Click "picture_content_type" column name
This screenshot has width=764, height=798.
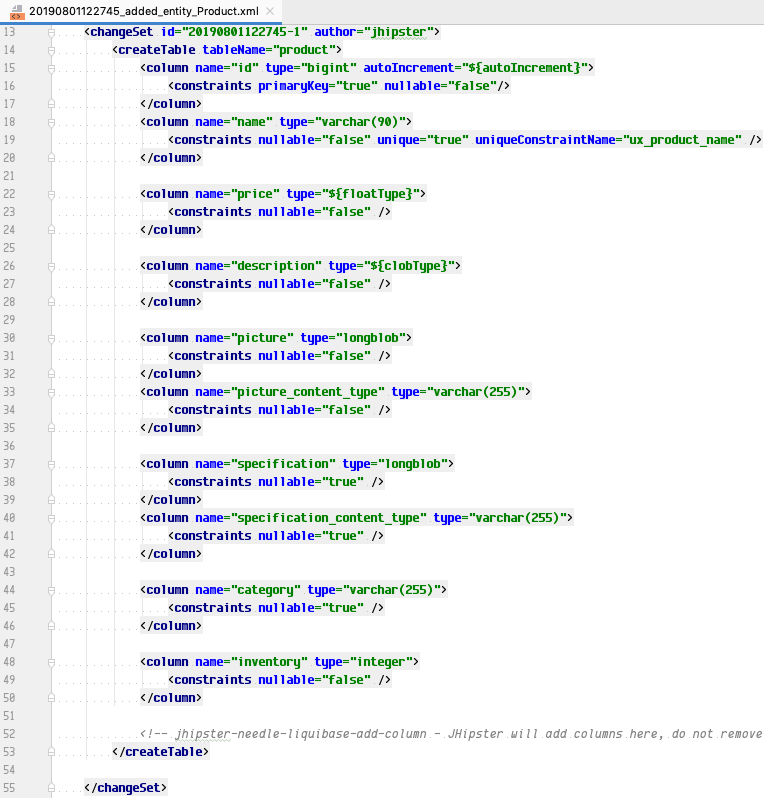coord(307,392)
